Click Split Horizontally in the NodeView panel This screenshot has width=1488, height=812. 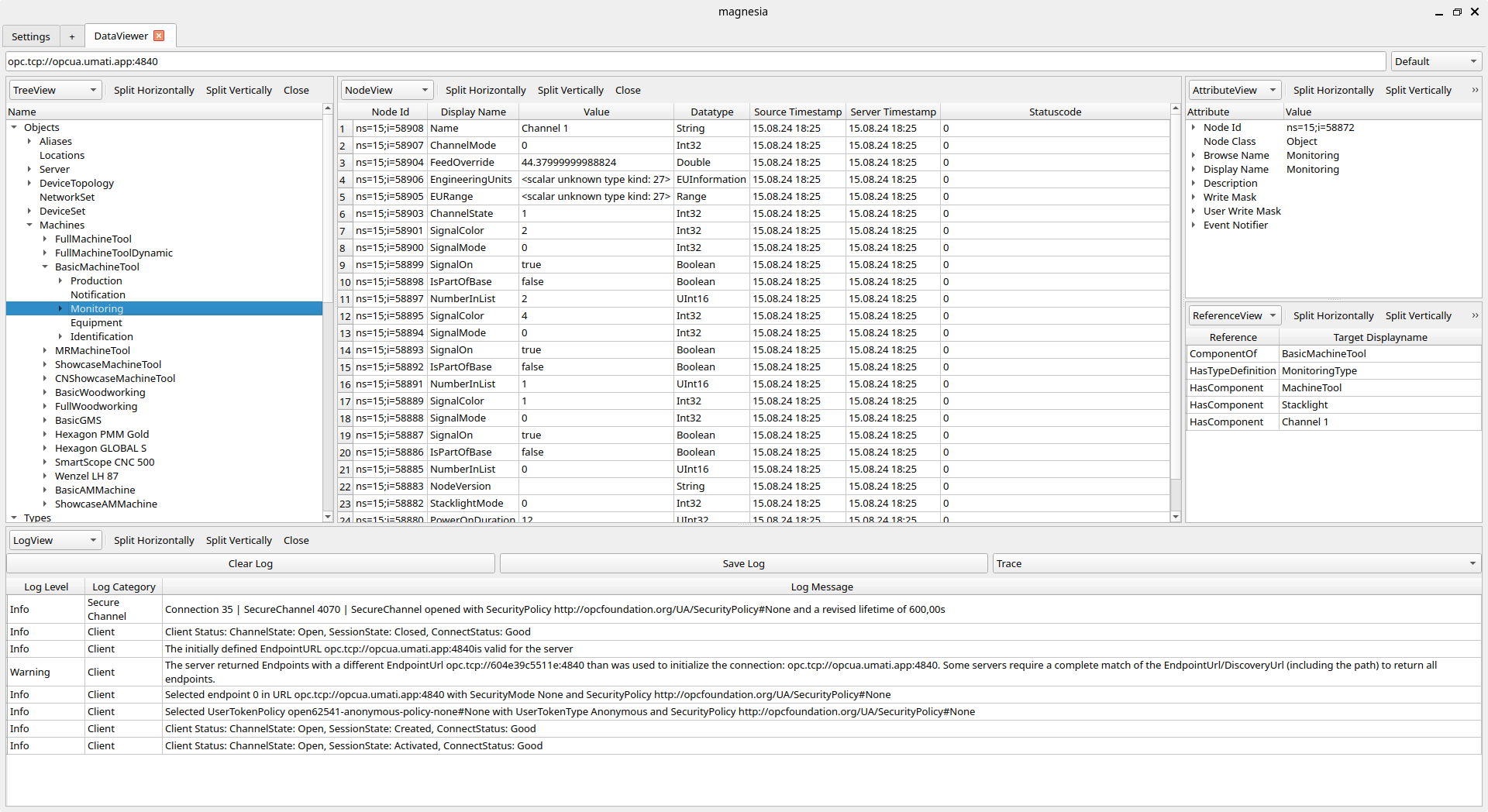485,90
